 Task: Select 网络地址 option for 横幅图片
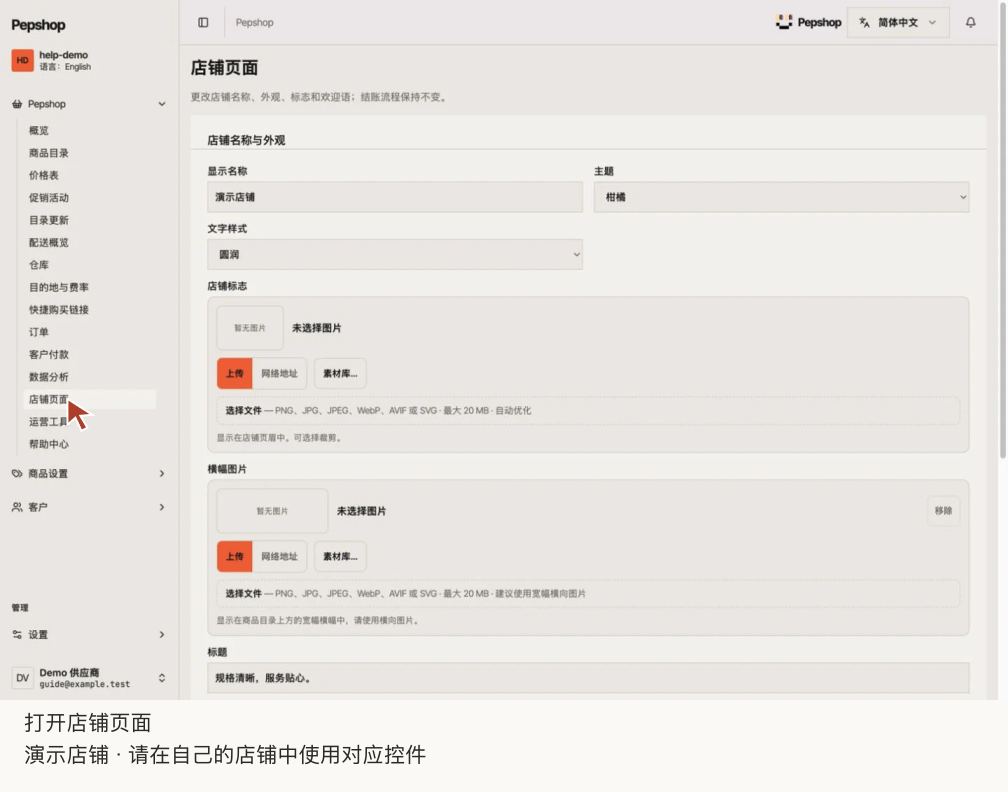coord(279,557)
